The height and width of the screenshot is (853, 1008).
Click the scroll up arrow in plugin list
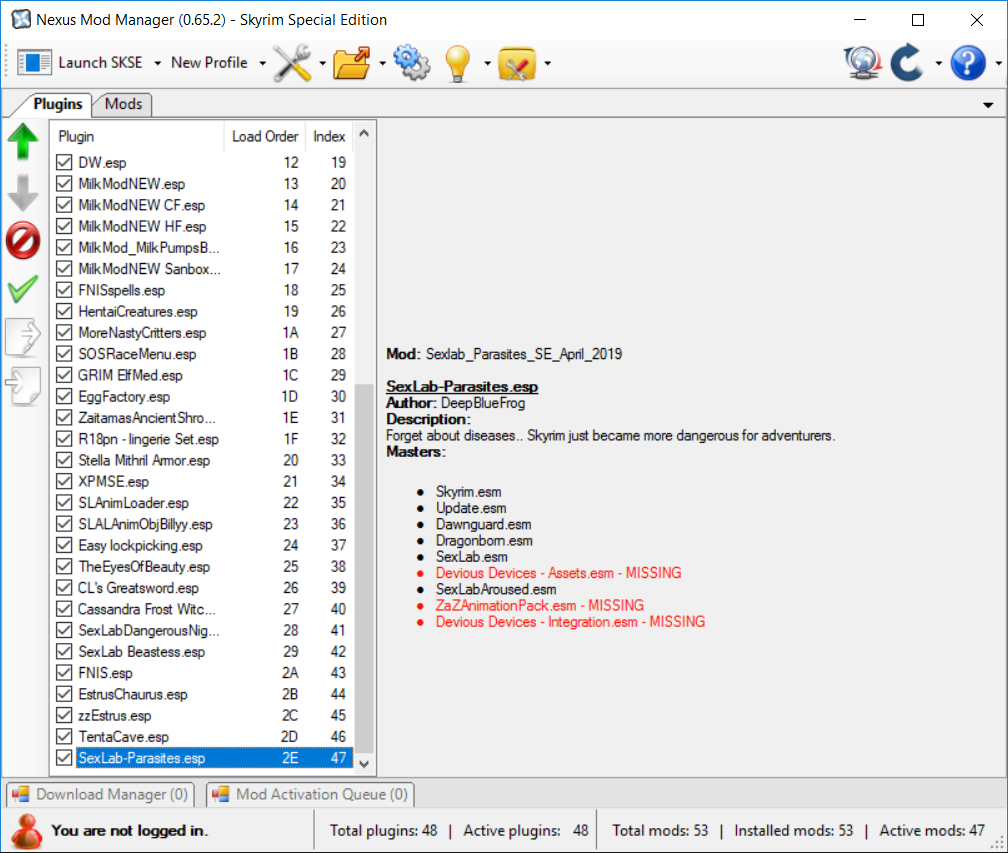click(364, 134)
